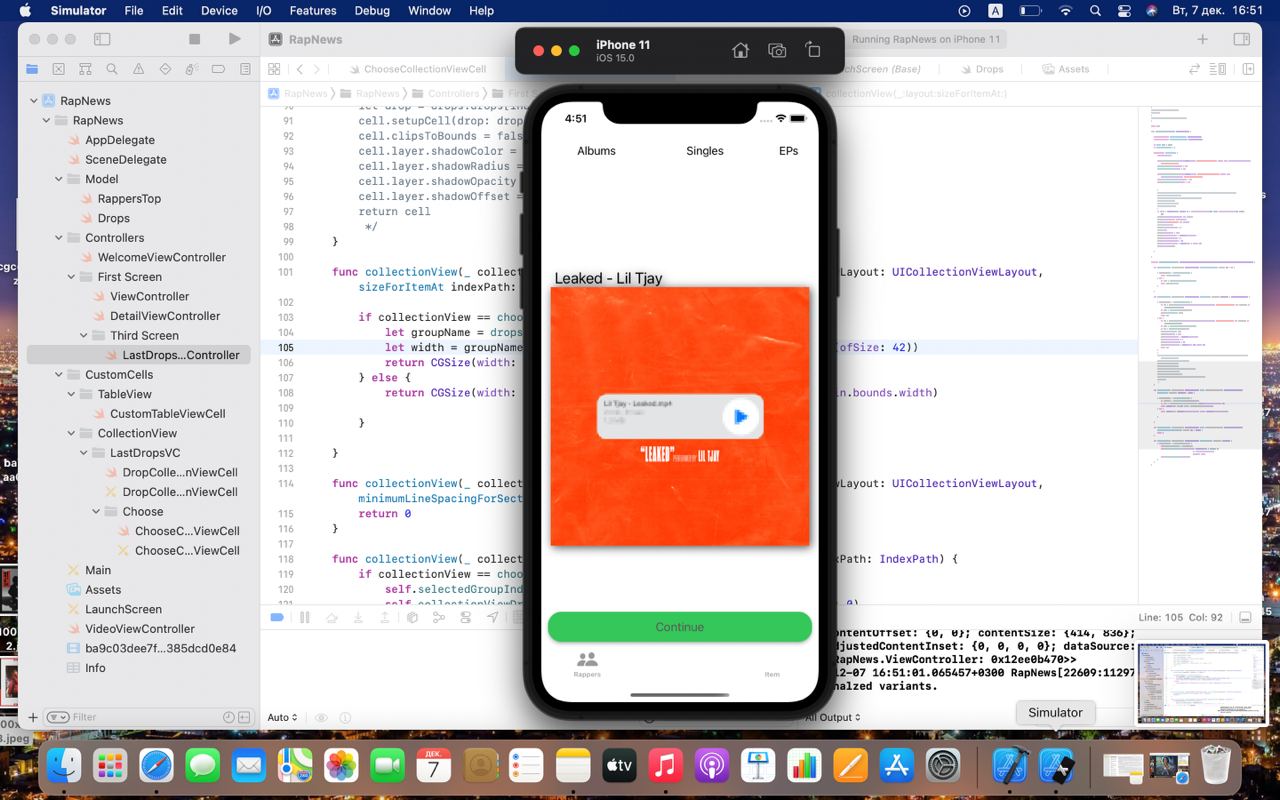The width and height of the screenshot is (1280, 800).
Task: Open Debug View Hierarchy
Action: coord(412,618)
